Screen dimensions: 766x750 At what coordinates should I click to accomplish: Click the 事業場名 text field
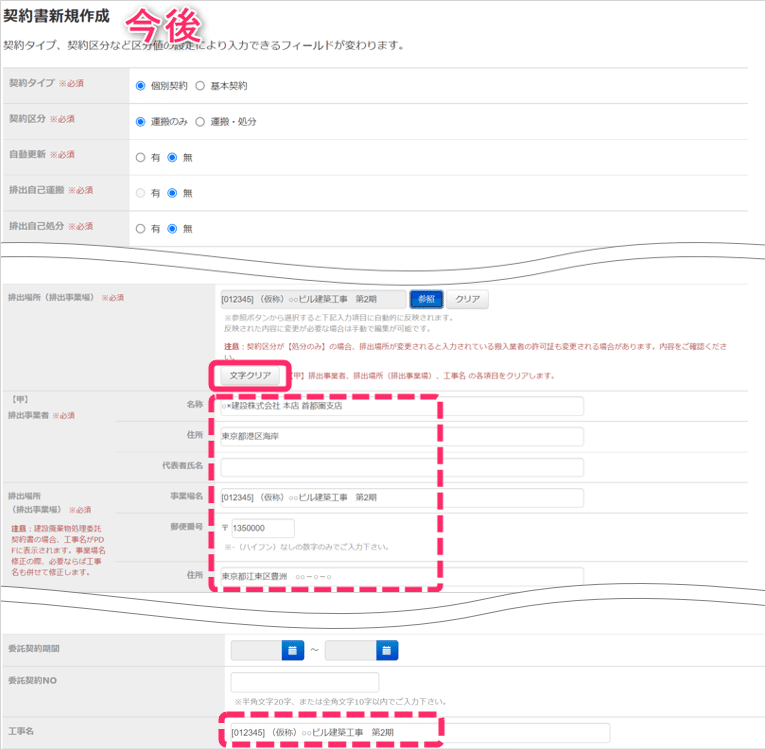point(401,498)
